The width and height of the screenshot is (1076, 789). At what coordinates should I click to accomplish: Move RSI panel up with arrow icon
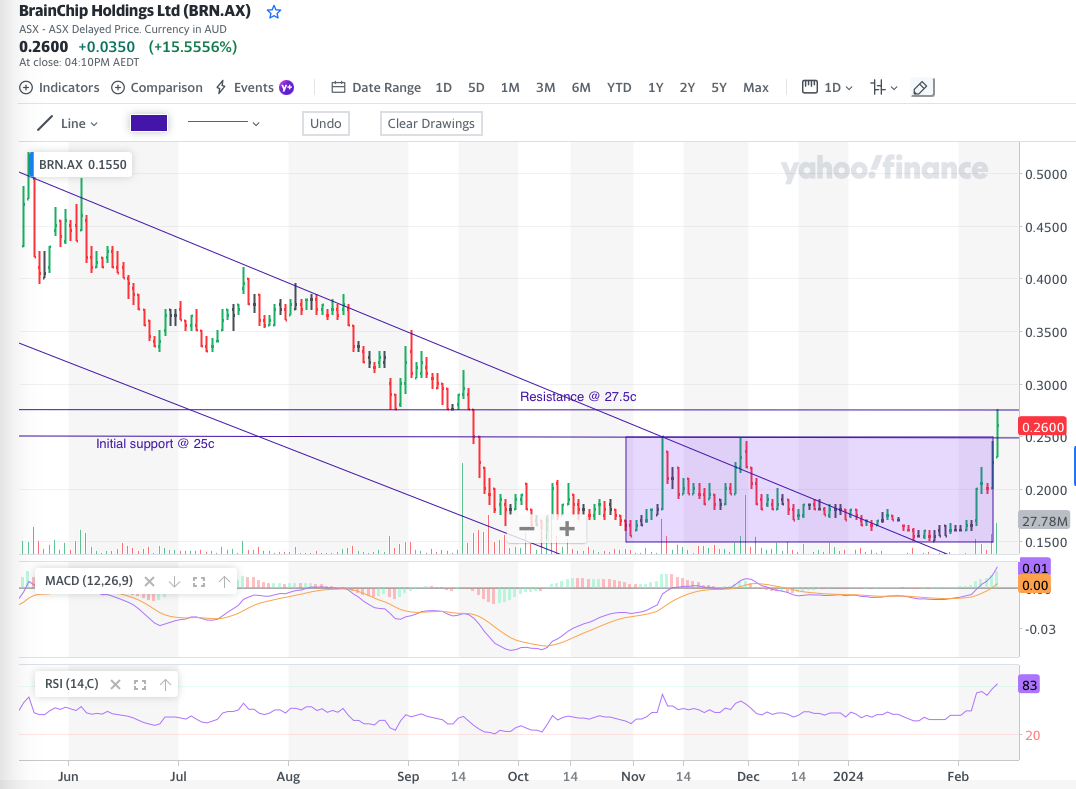point(165,685)
